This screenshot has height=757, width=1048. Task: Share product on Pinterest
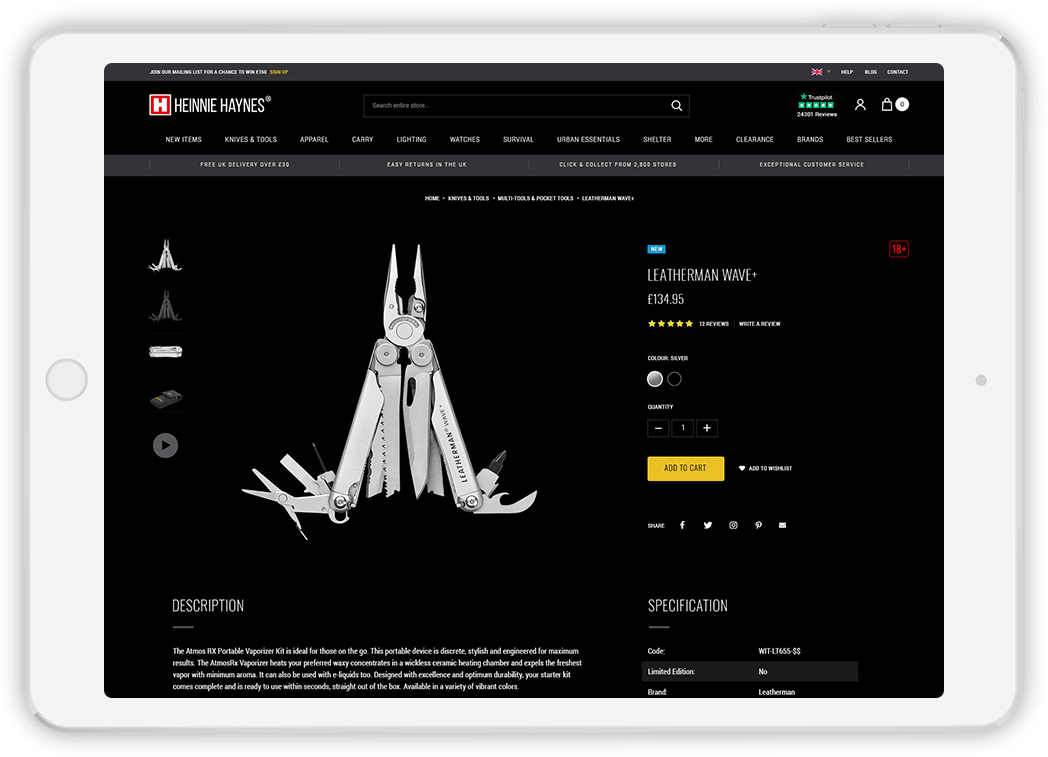pos(759,525)
